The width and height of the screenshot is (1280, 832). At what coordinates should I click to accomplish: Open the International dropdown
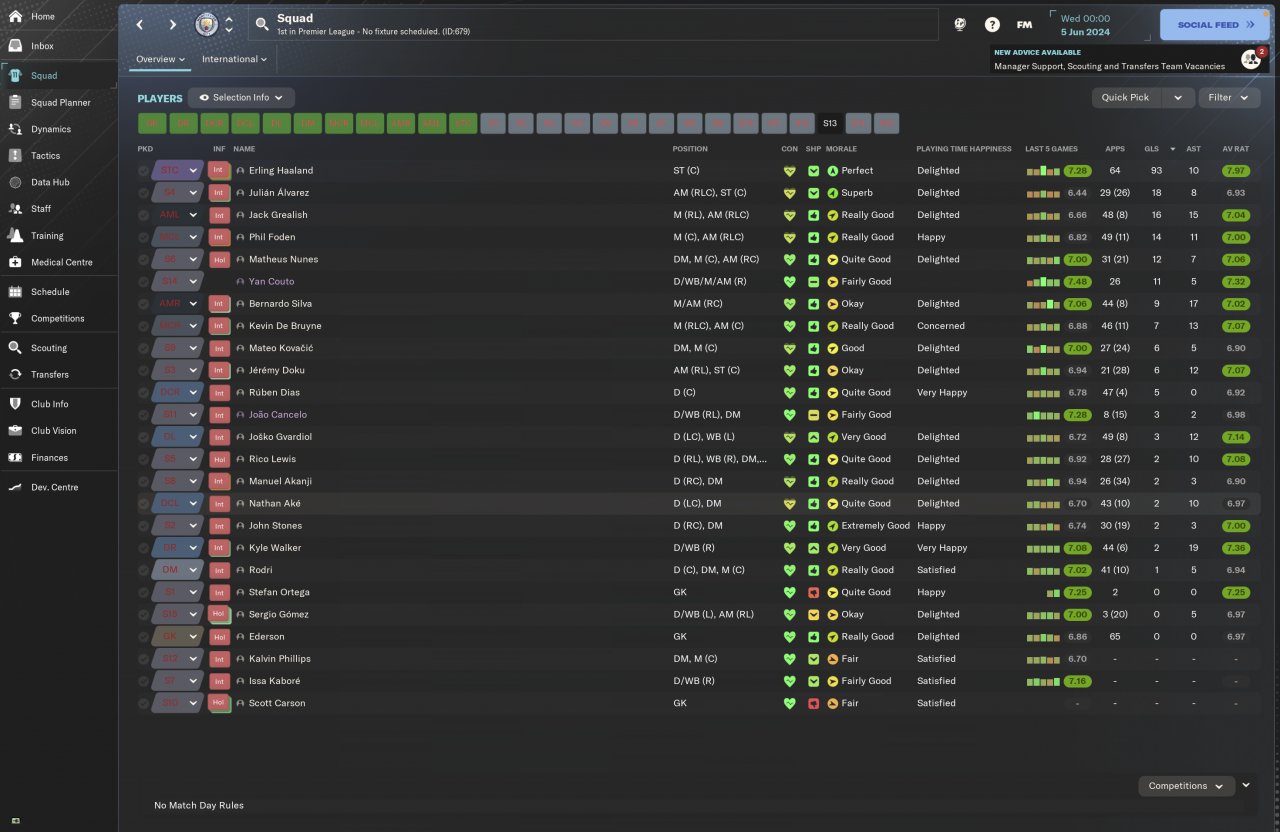[x=234, y=59]
